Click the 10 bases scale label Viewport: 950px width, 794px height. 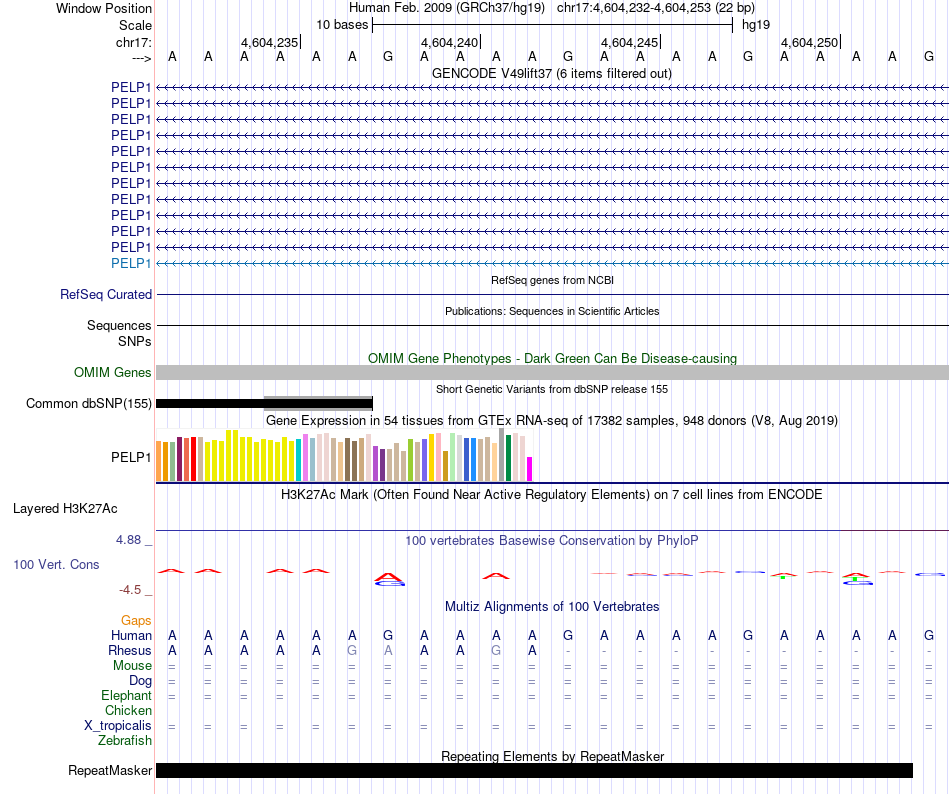(342, 25)
